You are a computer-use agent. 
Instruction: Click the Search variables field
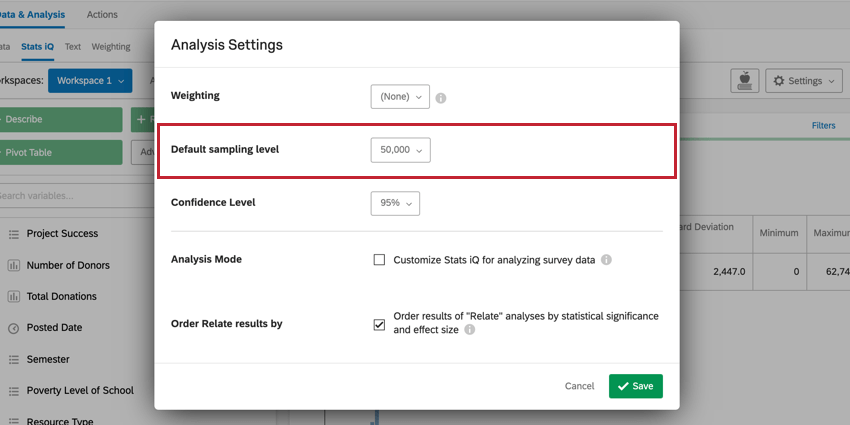[x=60, y=196]
